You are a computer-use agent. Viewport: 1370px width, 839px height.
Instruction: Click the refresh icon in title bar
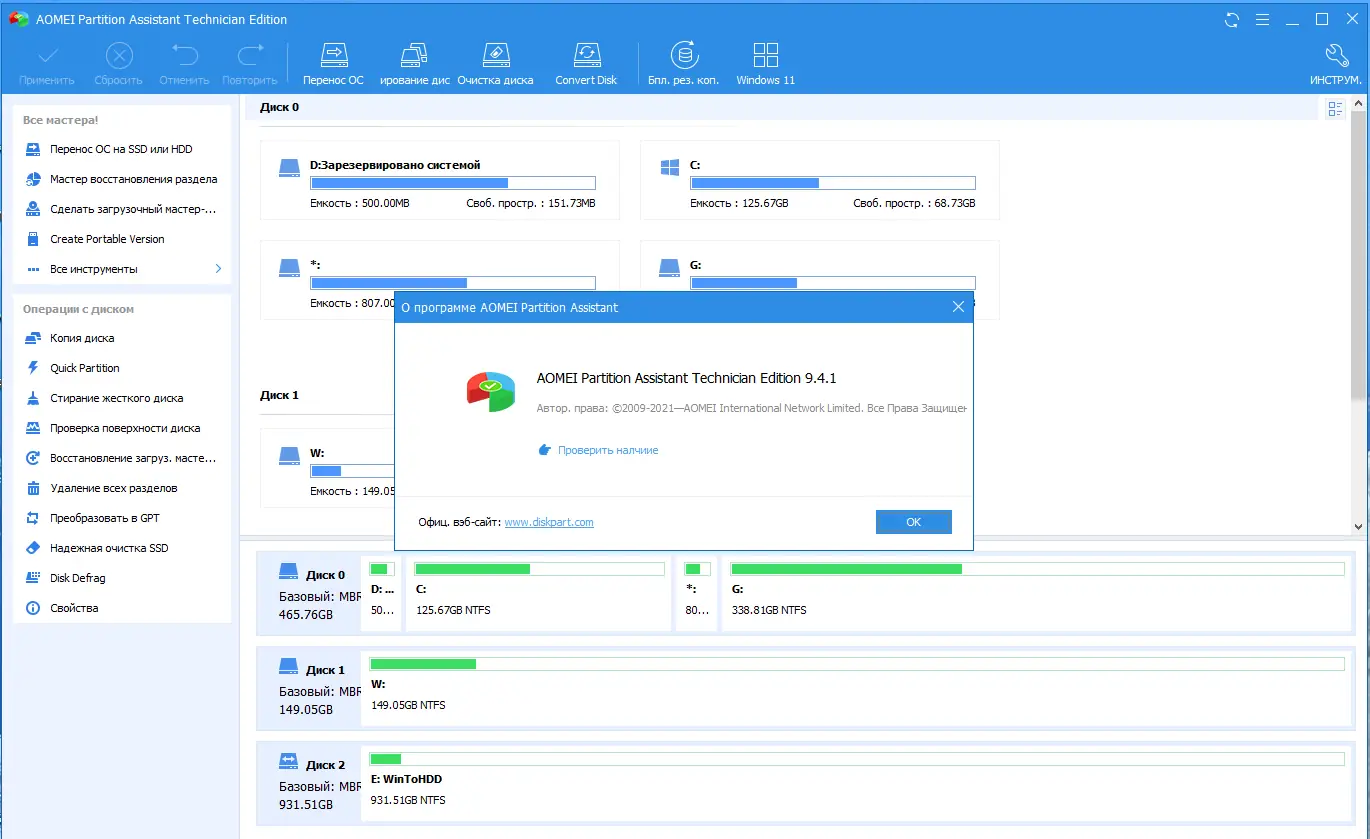point(1230,19)
